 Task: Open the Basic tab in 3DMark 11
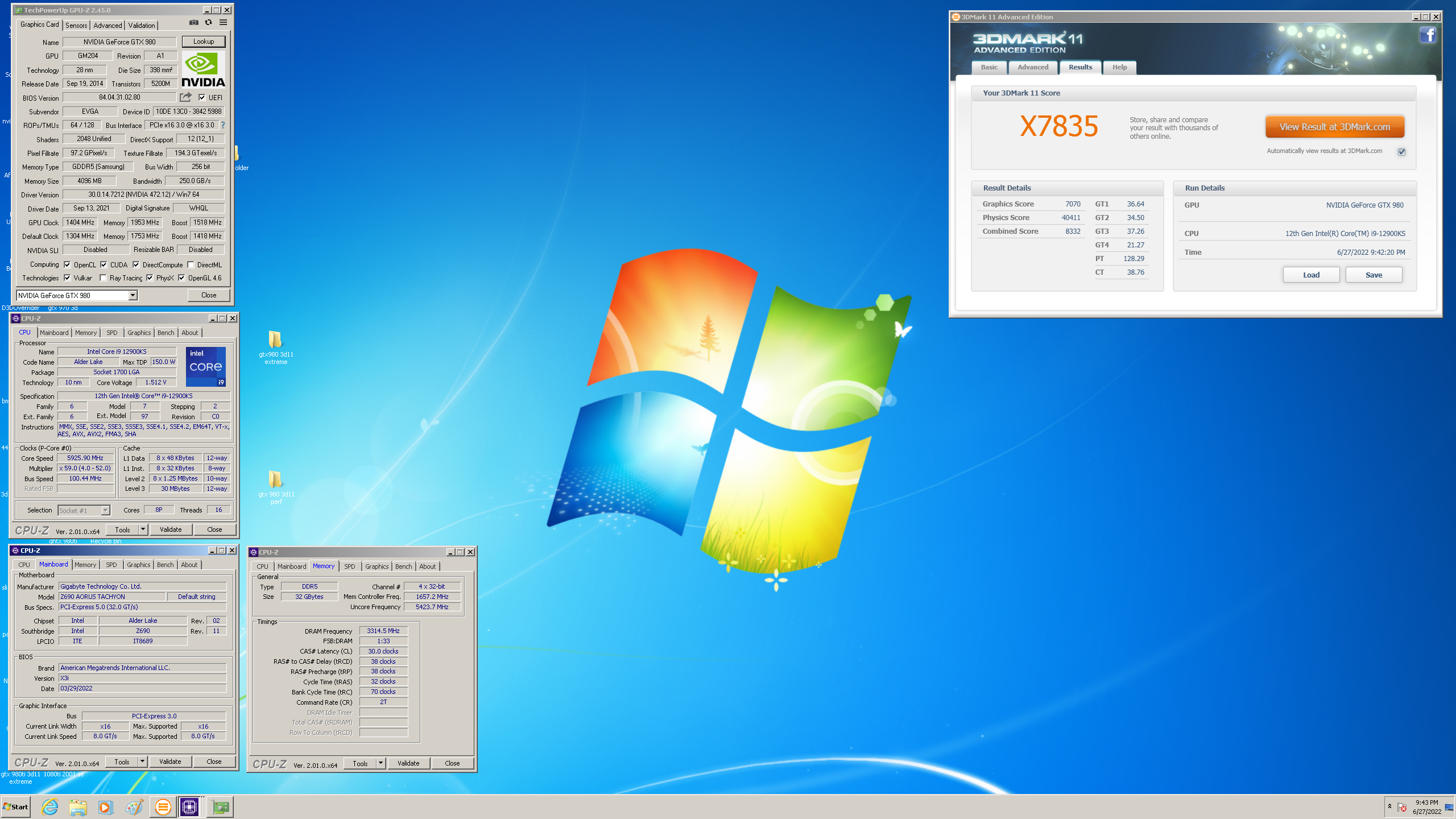click(x=989, y=67)
